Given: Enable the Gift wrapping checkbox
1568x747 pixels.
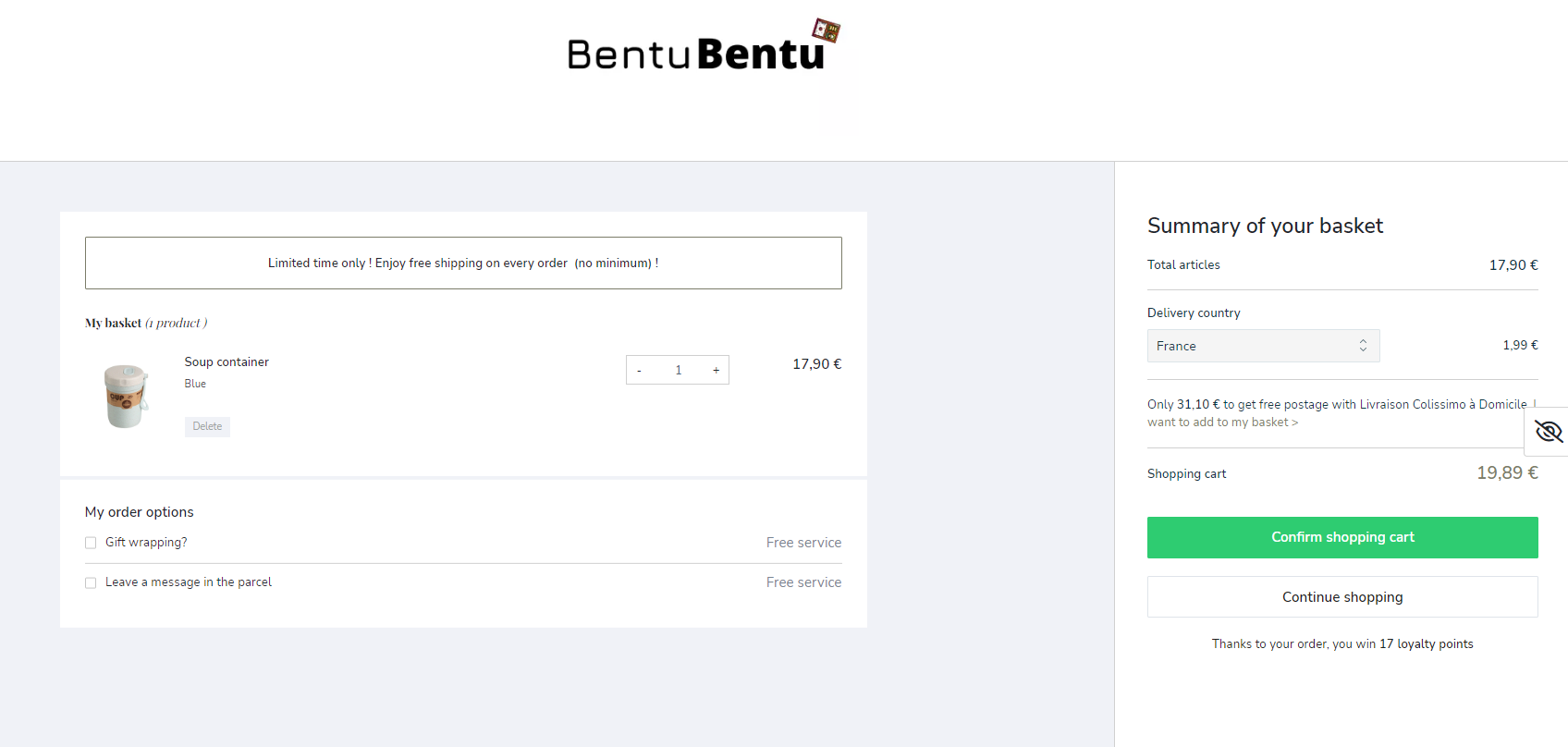Looking at the screenshot, I should pyautogui.click(x=91, y=543).
